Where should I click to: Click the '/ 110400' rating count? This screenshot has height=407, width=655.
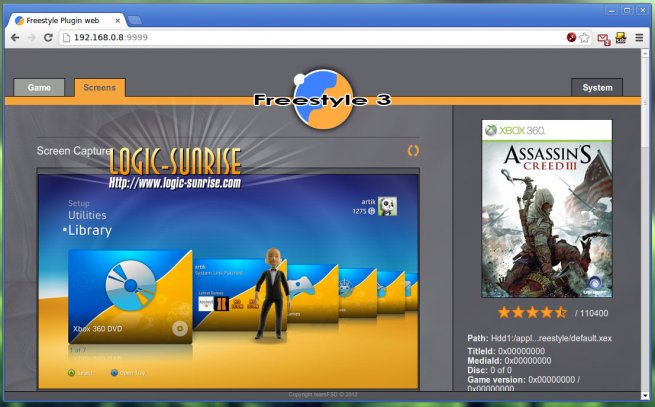591,313
